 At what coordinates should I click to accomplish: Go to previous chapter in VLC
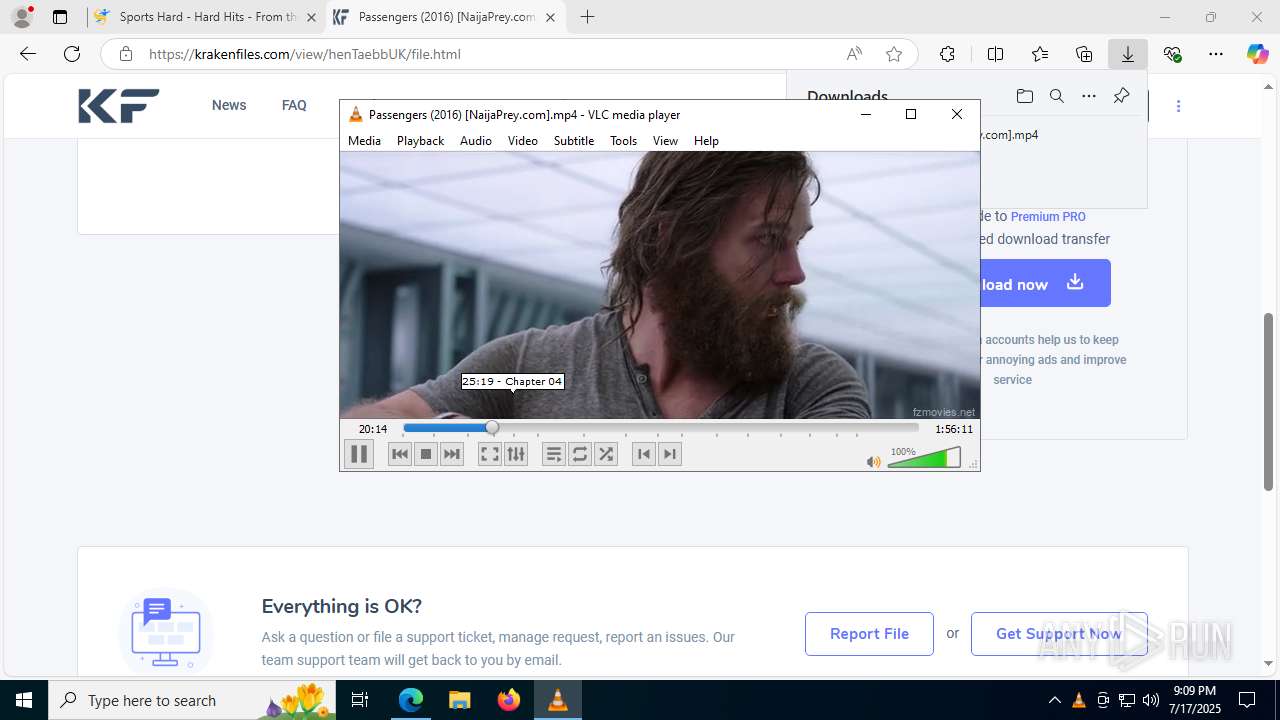[x=644, y=454]
